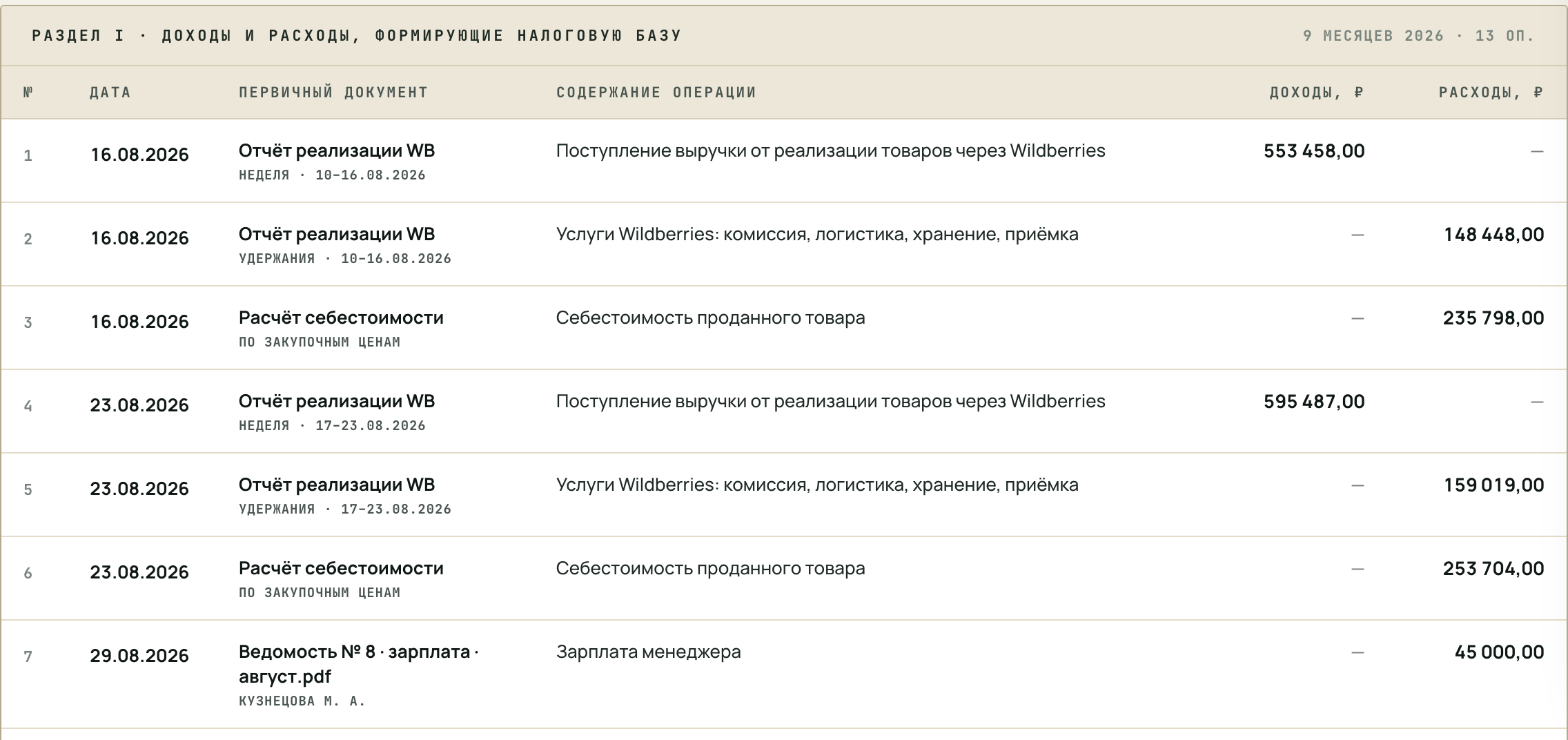The height and width of the screenshot is (740, 1568).
Task: Click the date 29.08.2026
Action: tap(139, 656)
